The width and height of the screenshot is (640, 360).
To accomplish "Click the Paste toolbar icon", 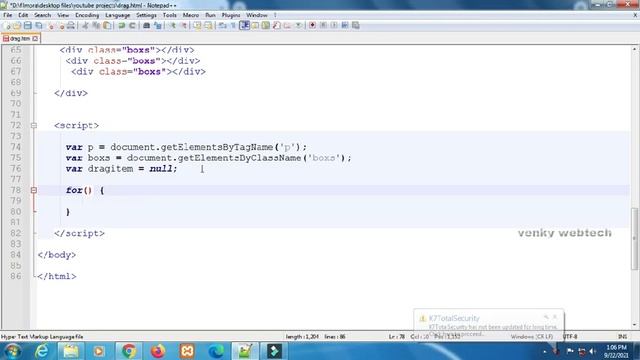I will (x=107, y=26).
